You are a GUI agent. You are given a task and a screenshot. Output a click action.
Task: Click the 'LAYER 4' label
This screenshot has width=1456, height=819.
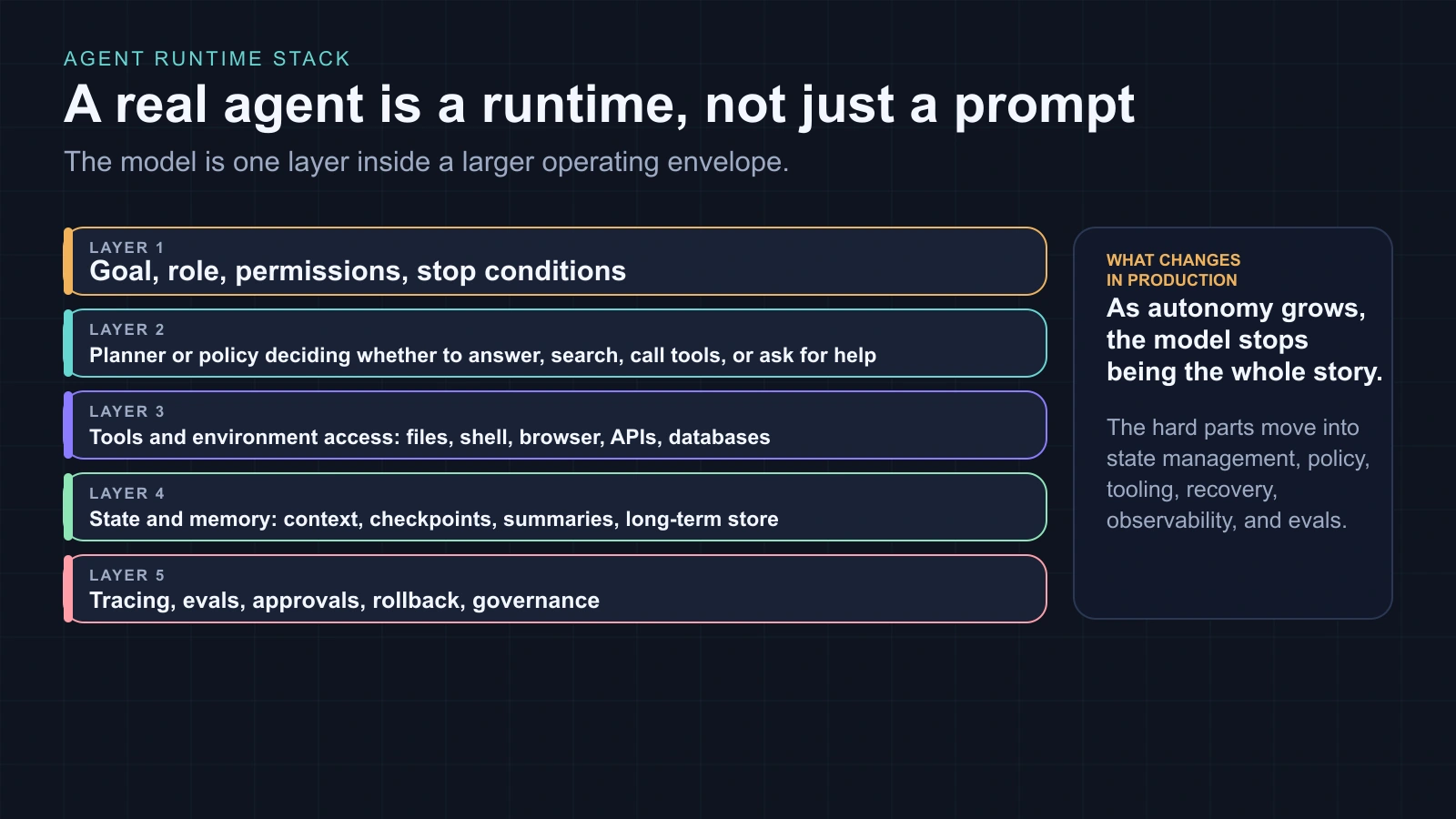pos(126,493)
